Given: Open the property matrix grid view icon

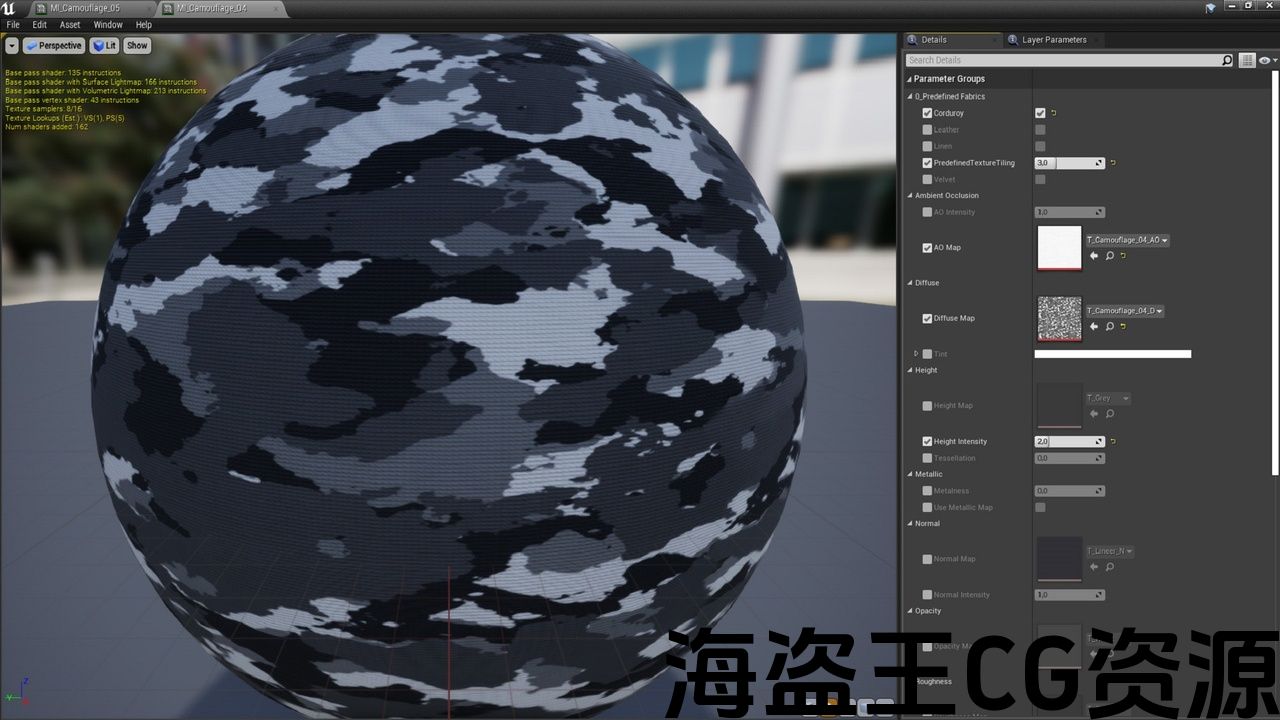Looking at the screenshot, I should click(x=1247, y=61).
